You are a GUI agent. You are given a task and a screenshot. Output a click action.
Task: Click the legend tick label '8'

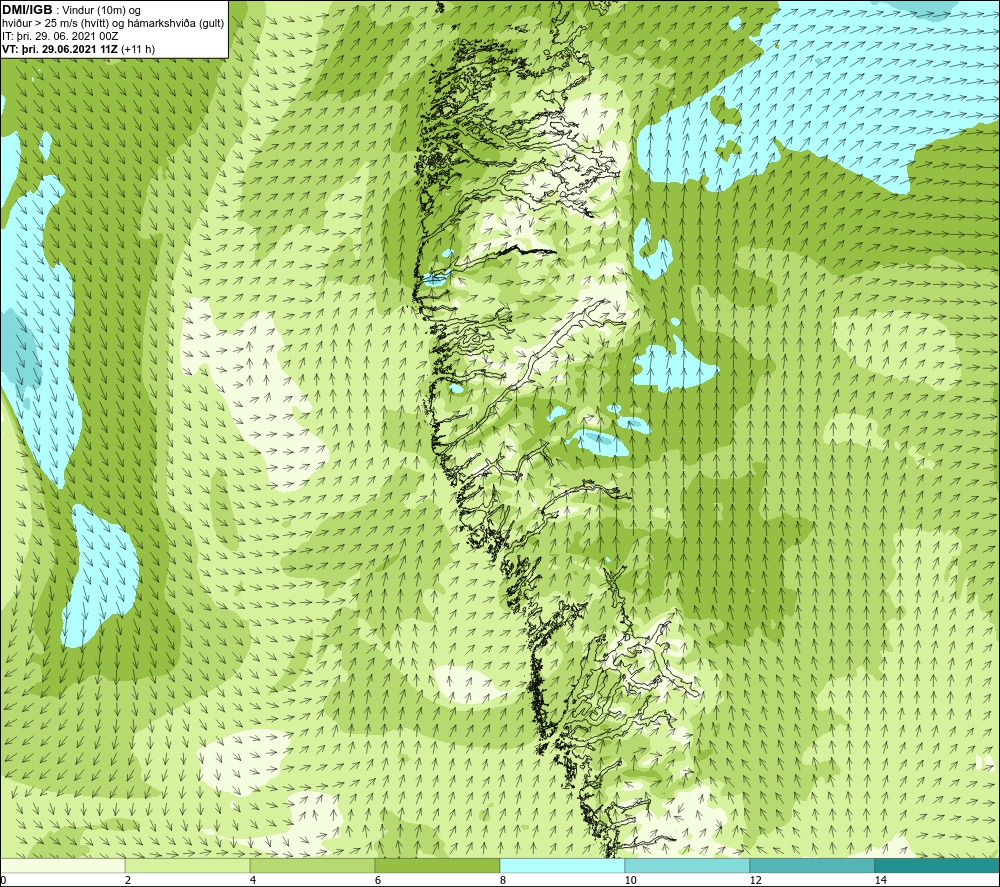click(503, 880)
